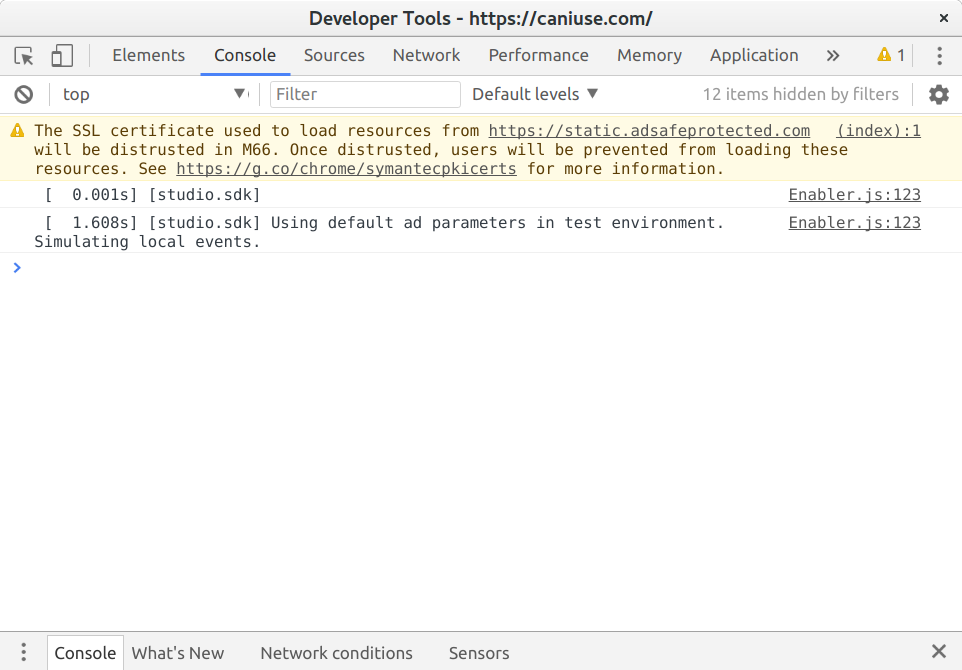Click the first Enabler.js:123 source link

[854, 195]
